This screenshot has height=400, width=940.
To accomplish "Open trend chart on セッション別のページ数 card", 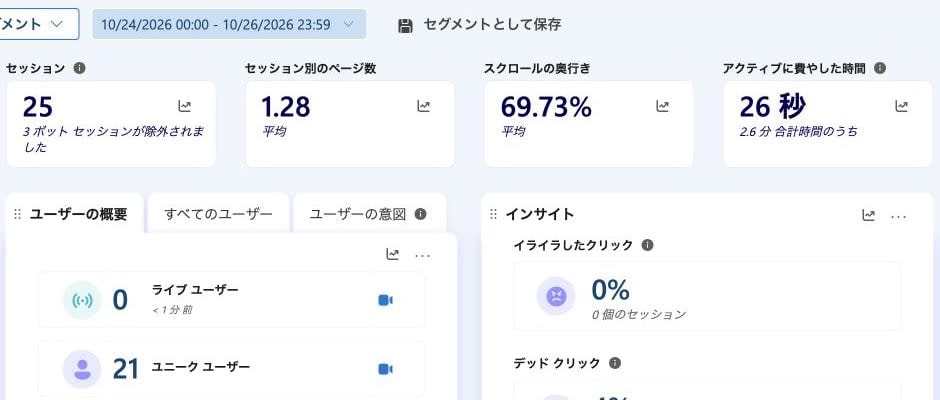I will pos(424,107).
